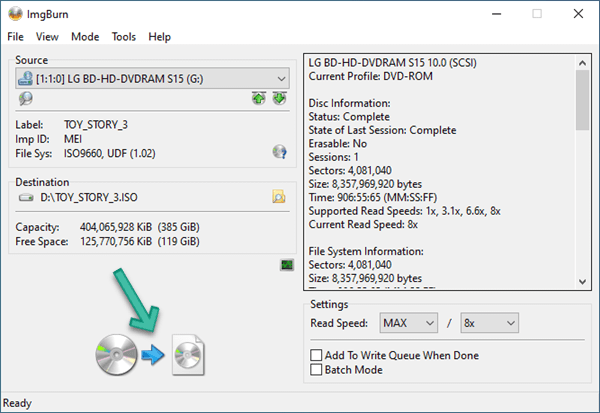600x413 pixels.
Task: Close the ImgBurn window
Action: click(578, 14)
